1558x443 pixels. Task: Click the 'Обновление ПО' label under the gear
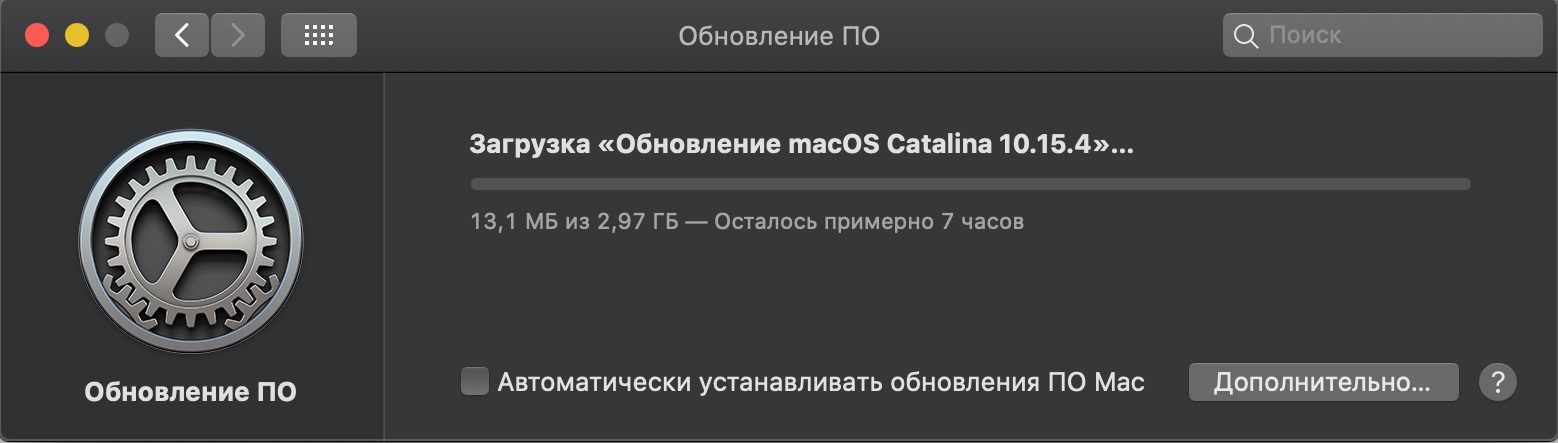pos(190,391)
